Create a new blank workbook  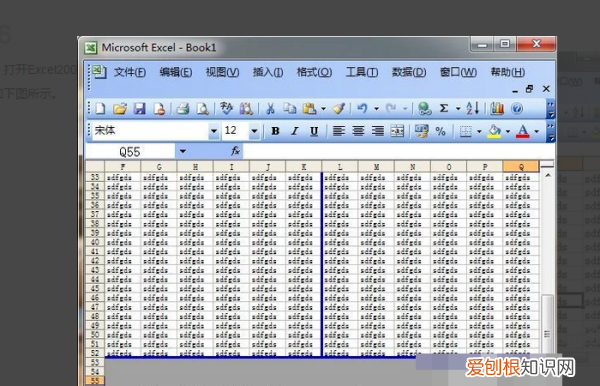click(100, 109)
